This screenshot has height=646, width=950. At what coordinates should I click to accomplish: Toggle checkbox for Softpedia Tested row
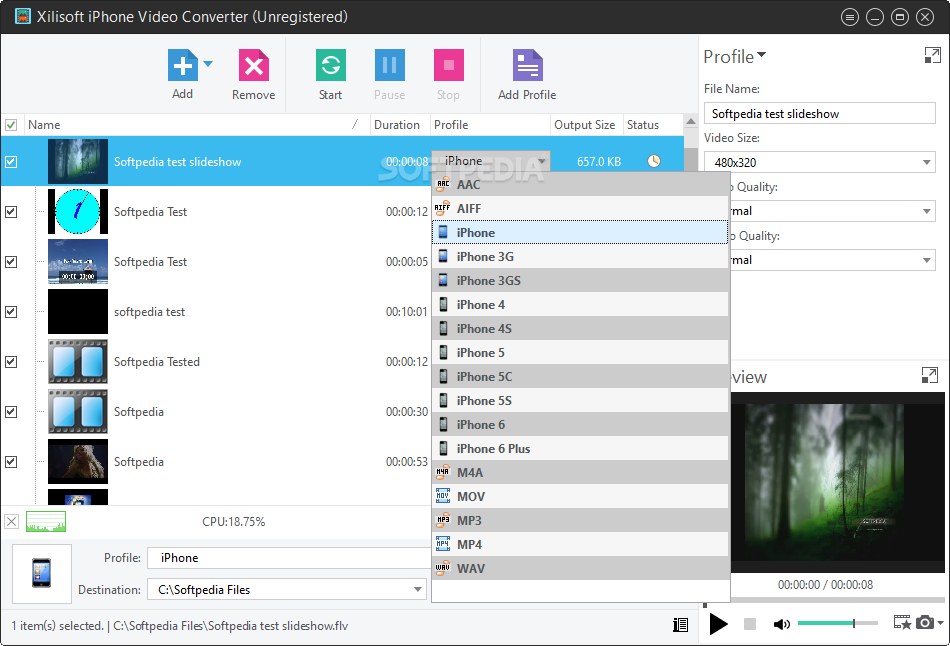point(11,362)
